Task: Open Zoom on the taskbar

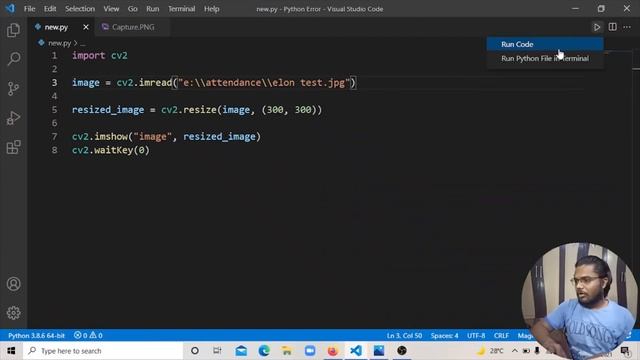Action: click(x=310, y=351)
